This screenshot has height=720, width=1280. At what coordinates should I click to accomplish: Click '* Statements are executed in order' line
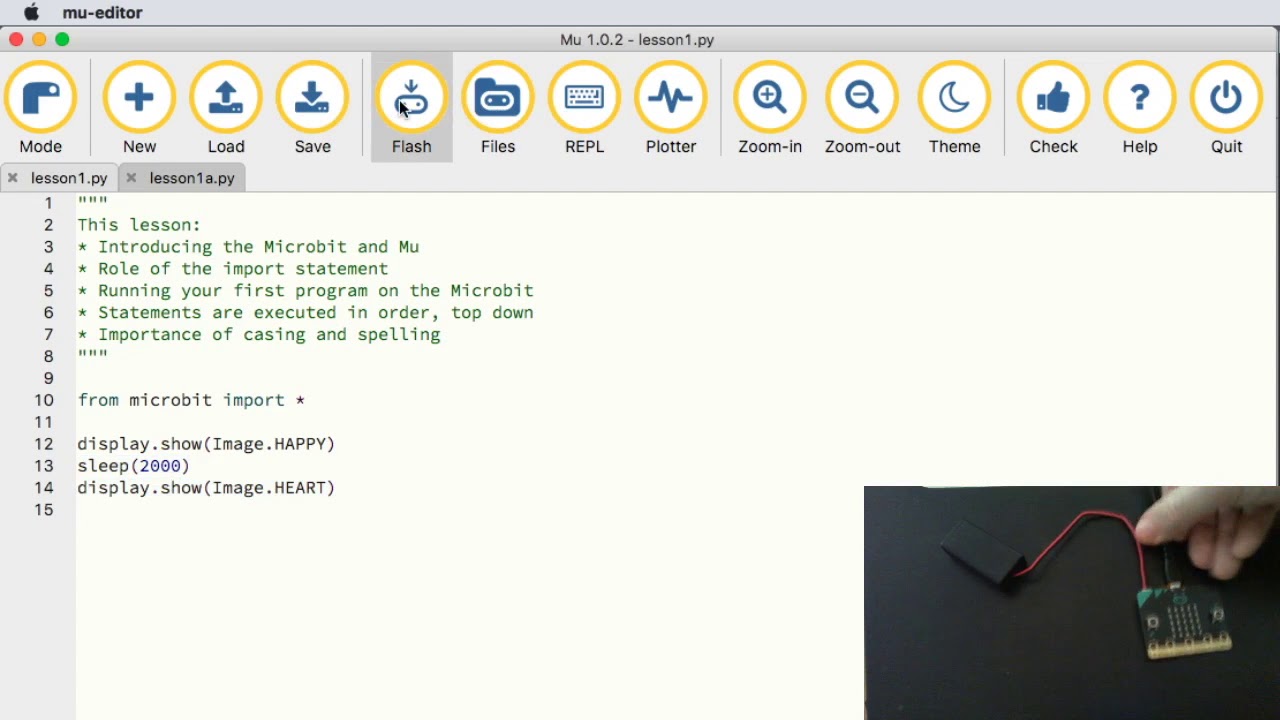click(306, 313)
